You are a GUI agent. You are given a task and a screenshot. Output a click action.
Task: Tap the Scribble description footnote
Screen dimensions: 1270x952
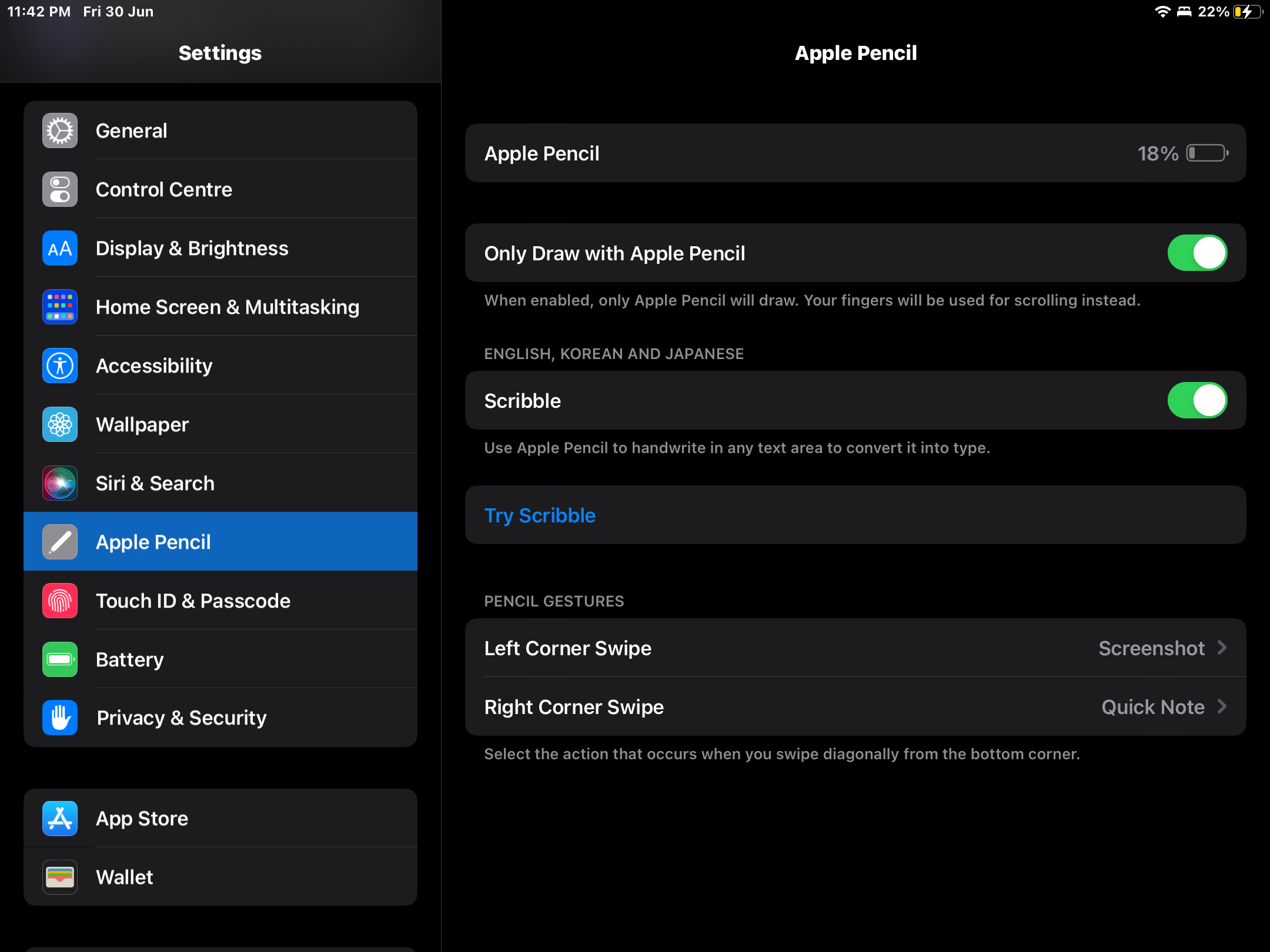(x=737, y=448)
